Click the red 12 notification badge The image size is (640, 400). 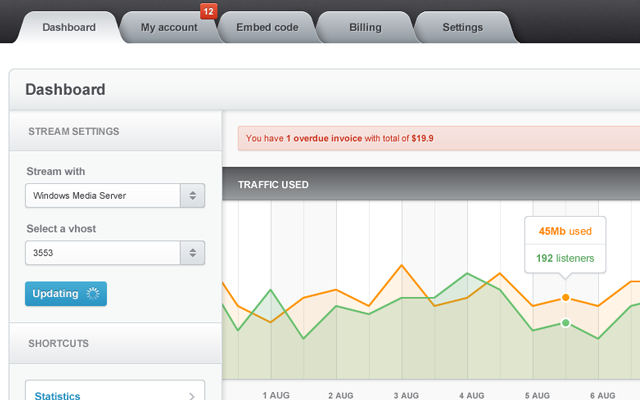[208, 11]
